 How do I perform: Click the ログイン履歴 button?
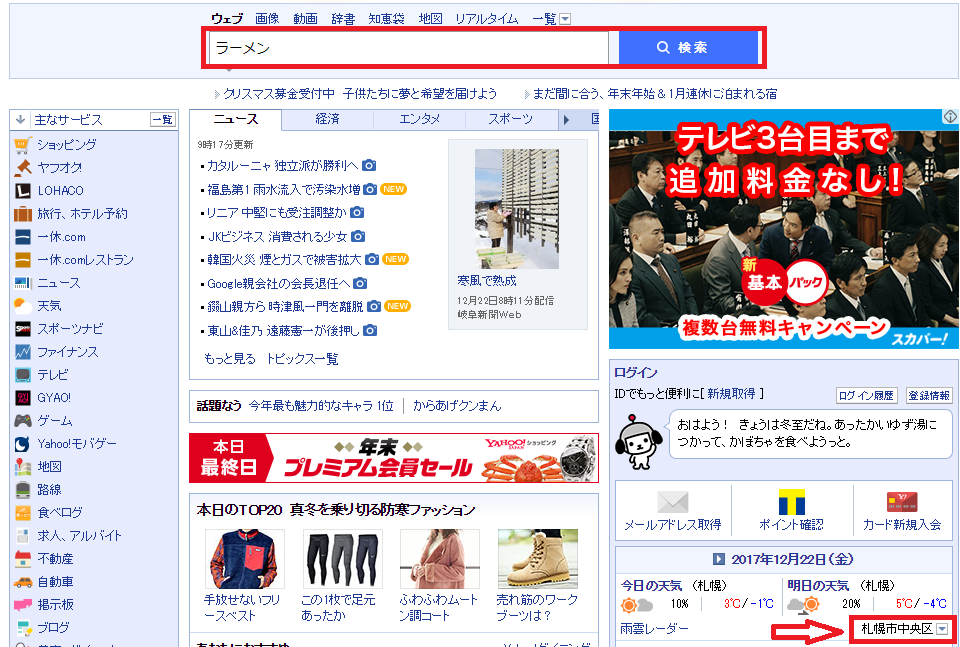[866, 395]
